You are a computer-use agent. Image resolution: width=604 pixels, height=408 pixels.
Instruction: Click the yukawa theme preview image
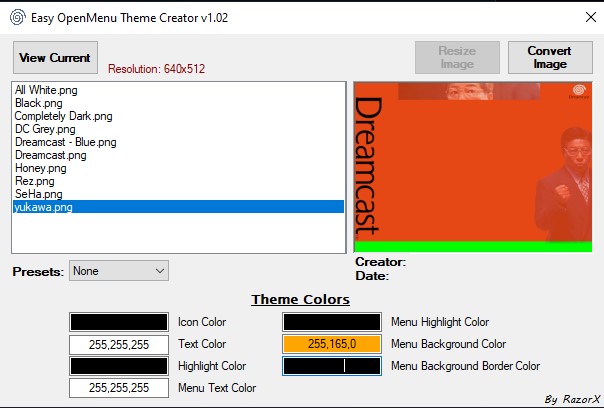pos(473,167)
